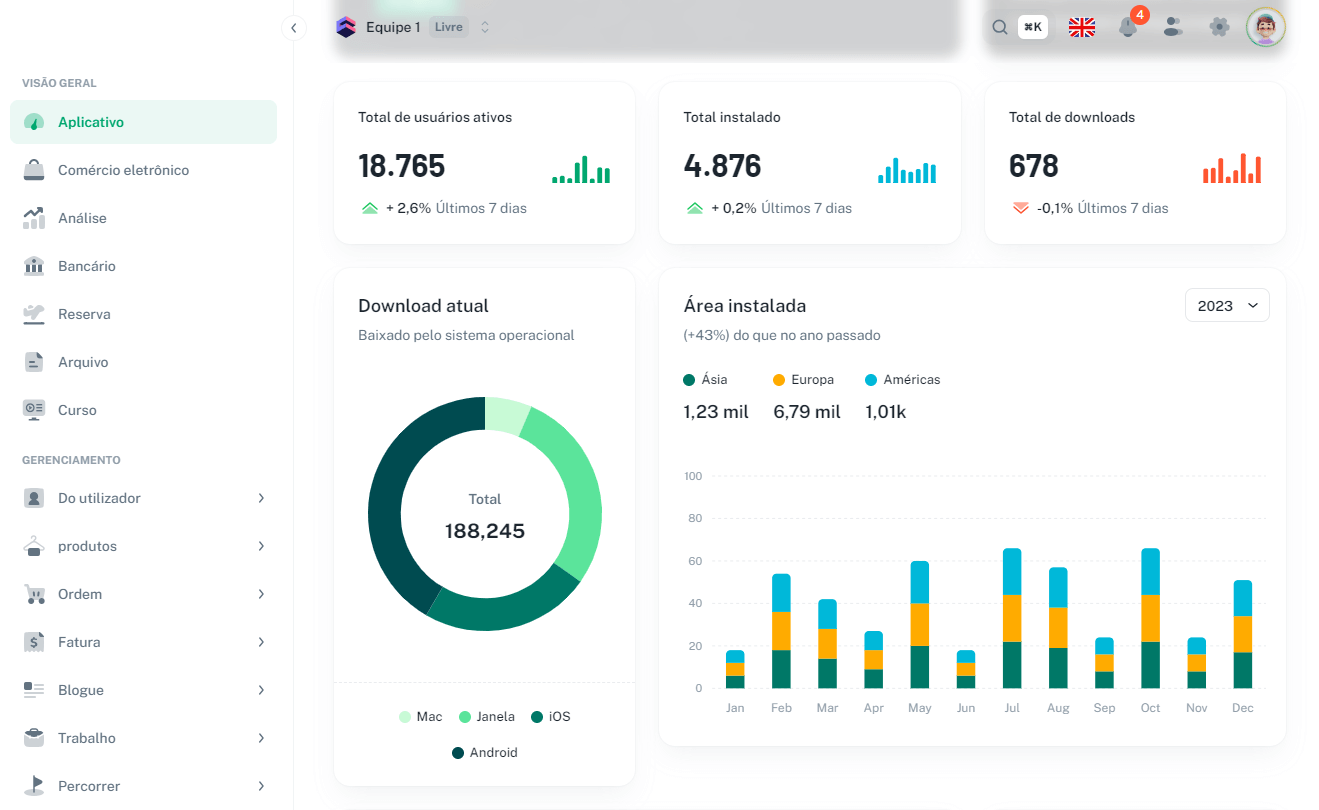Open the Análise menu item
Viewport: 1319px width, 810px height.
143,218
